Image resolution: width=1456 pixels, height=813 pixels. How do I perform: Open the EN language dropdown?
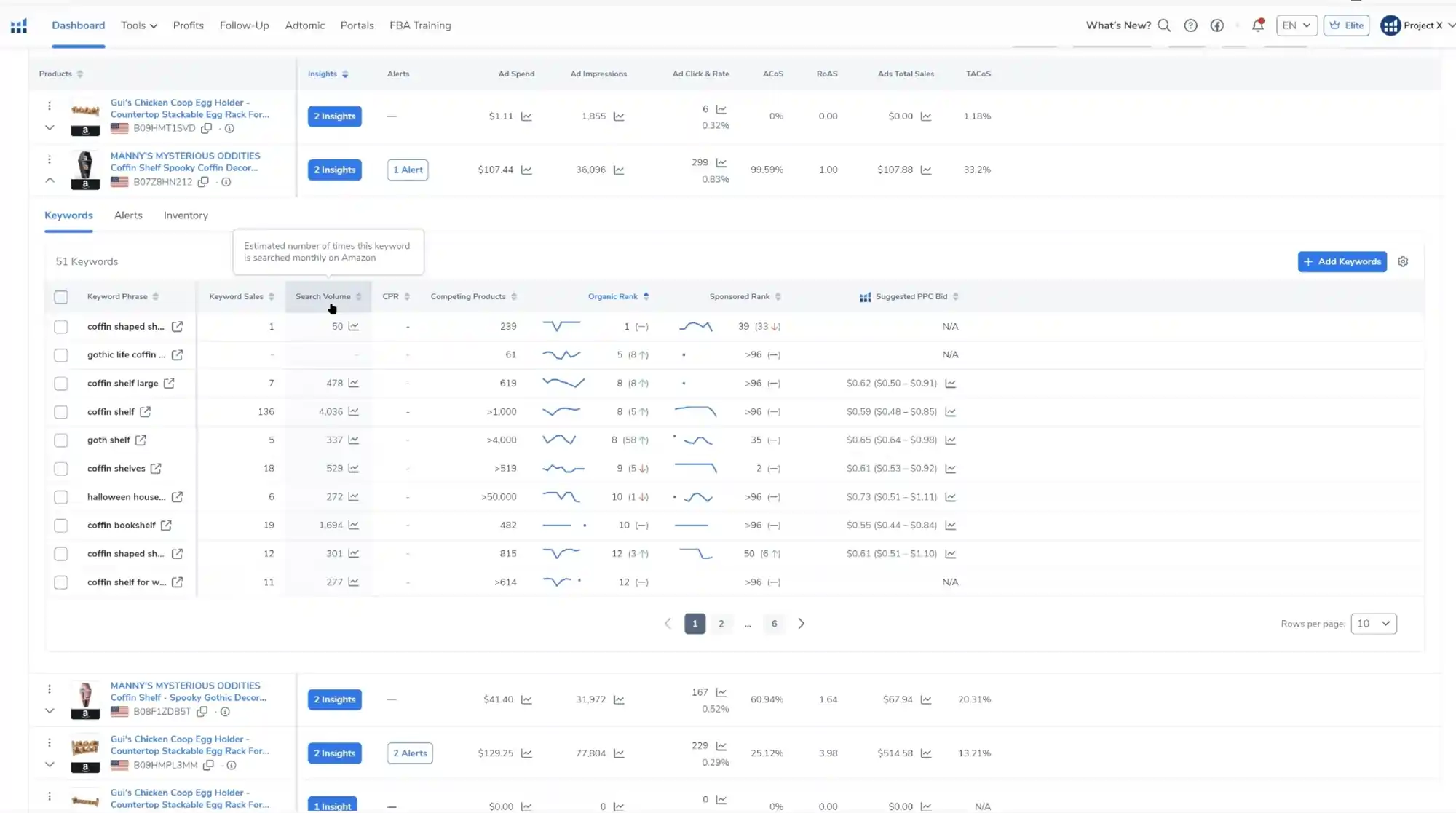[x=1296, y=25]
